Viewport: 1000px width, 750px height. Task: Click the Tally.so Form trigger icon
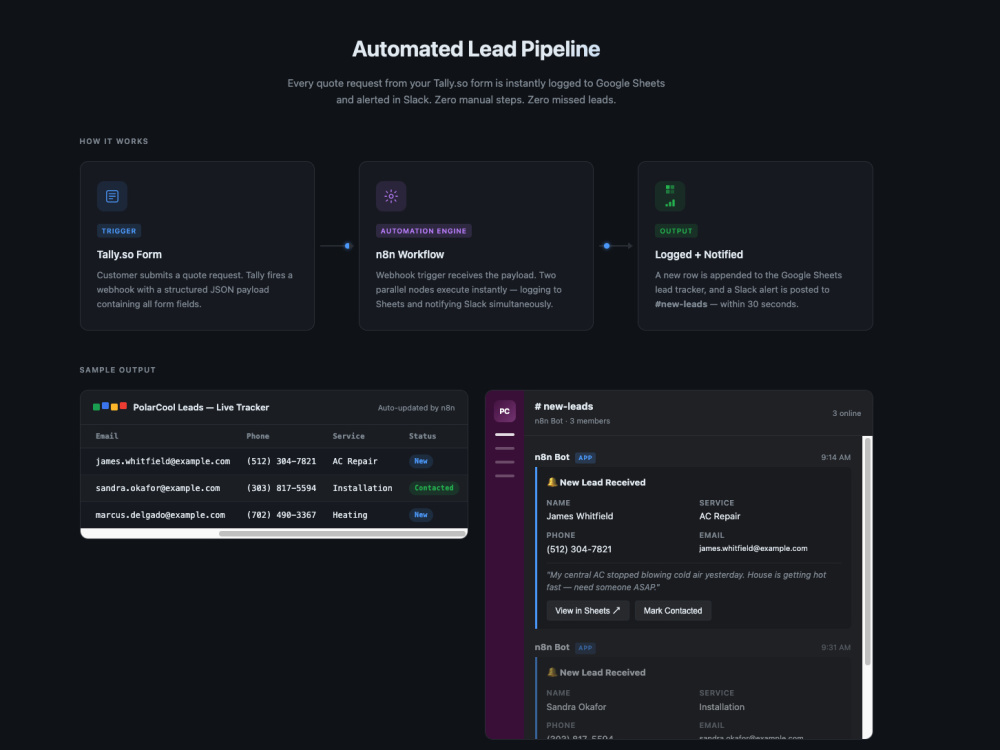(112, 196)
